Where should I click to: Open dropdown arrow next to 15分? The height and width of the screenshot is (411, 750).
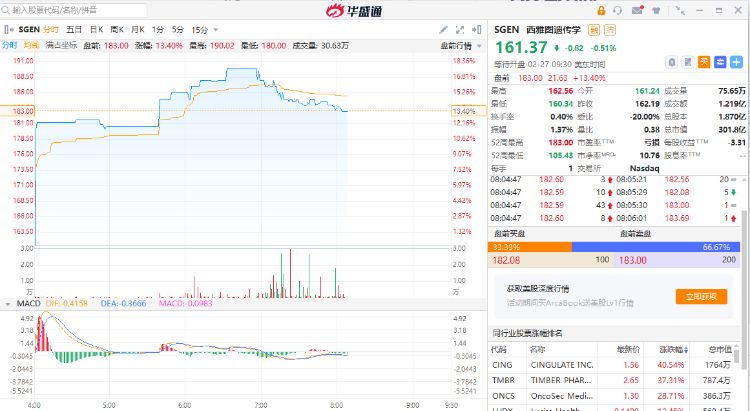pyautogui.click(x=216, y=30)
